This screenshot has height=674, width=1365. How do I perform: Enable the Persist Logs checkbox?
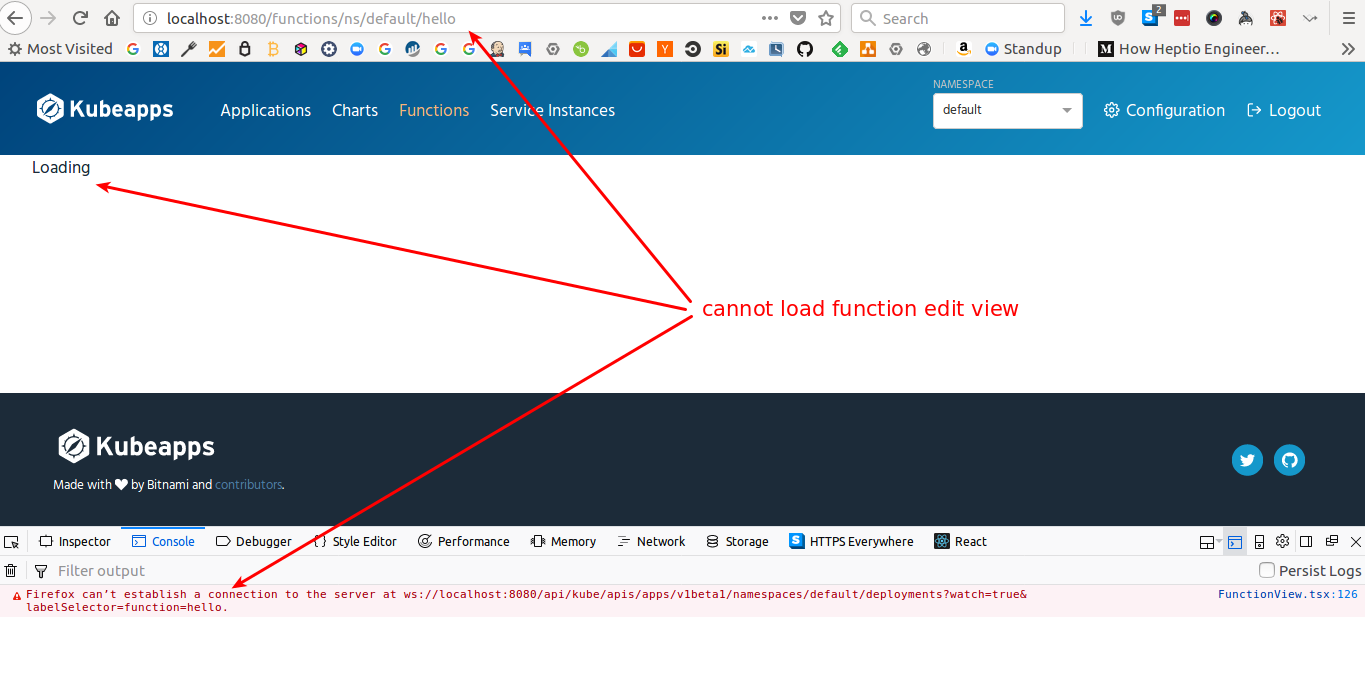tap(1267, 569)
